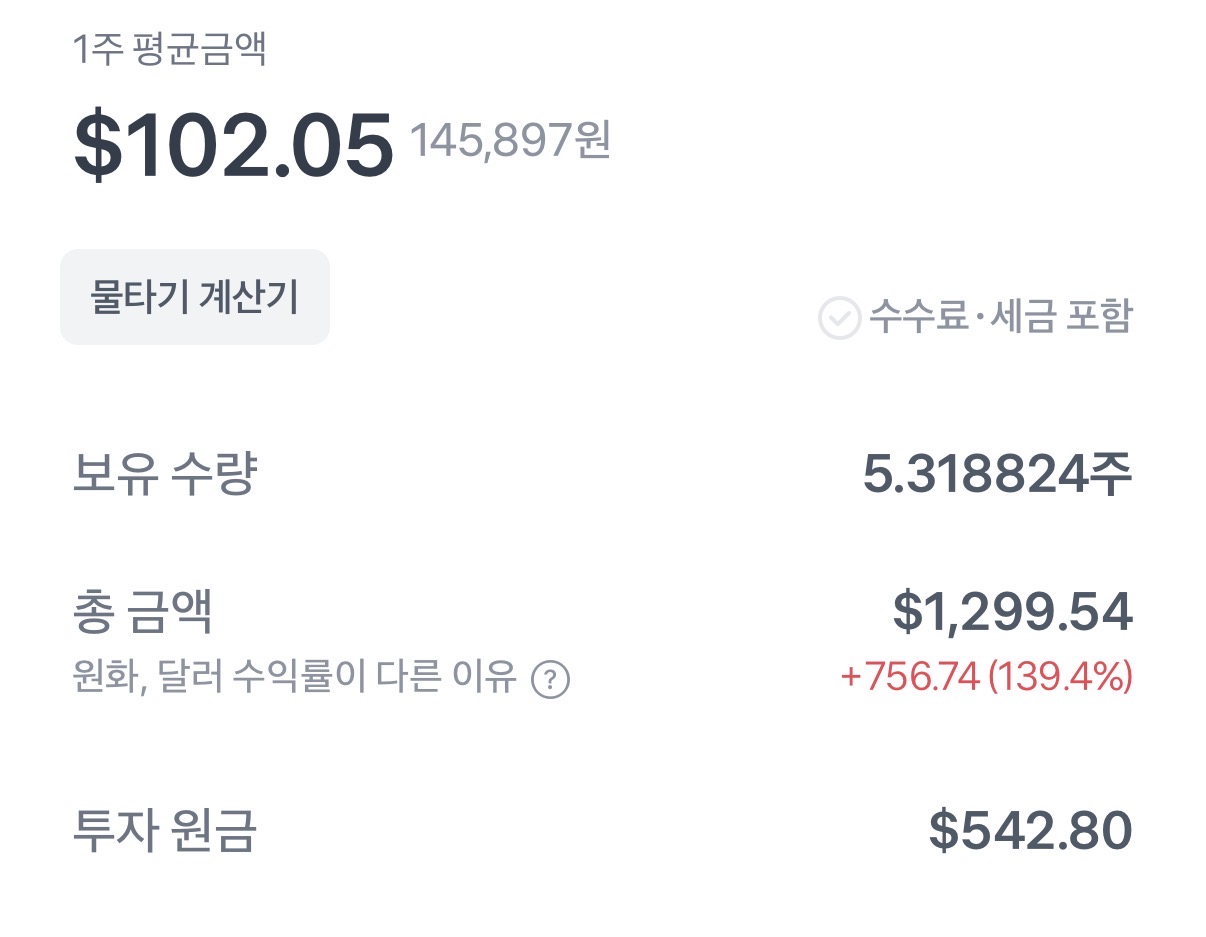Select the (139.4%) return percentage
Image resolution: width=1206 pixels, height=937 pixels.
point(1060,677)
